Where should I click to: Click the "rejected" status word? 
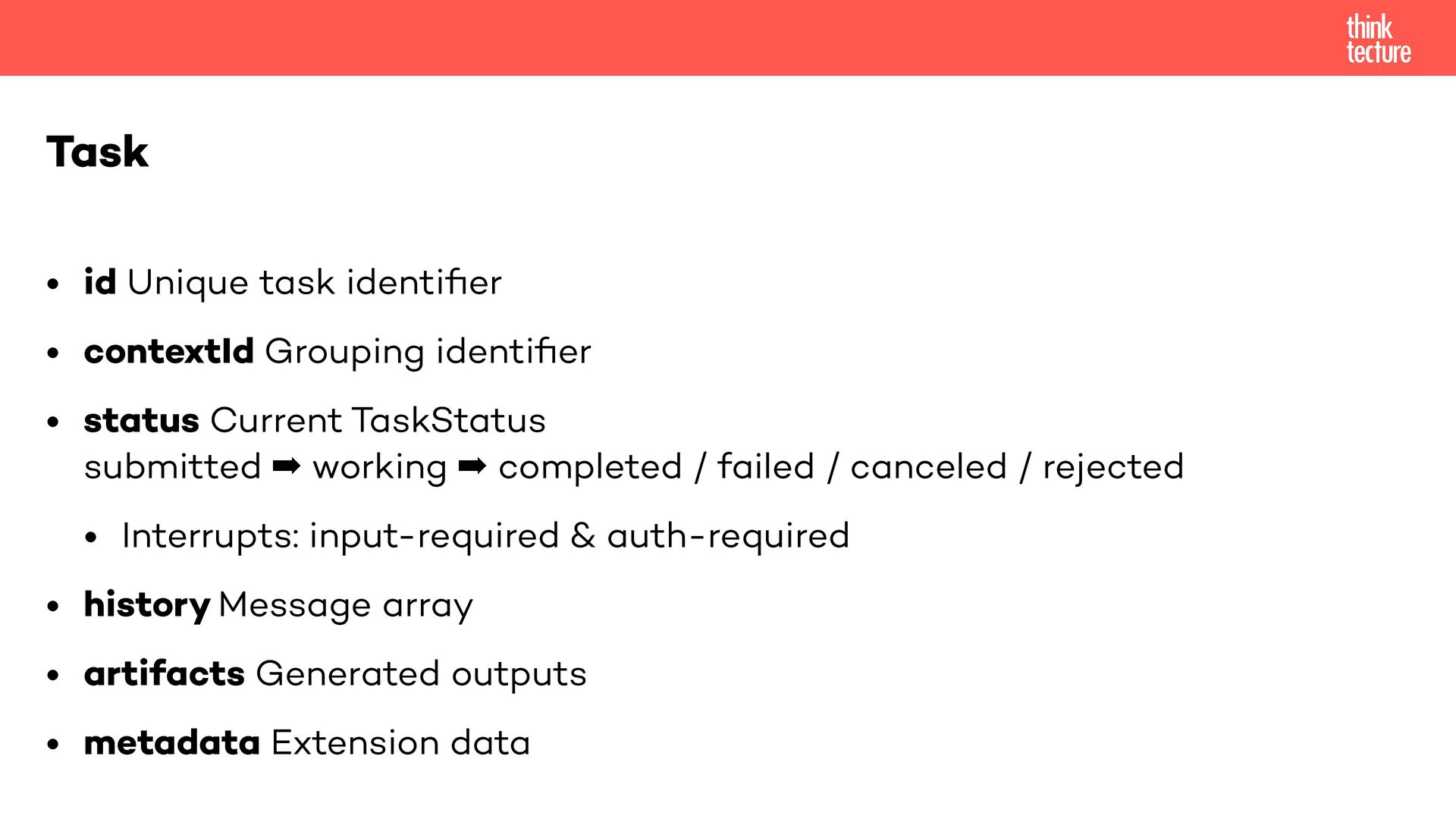point(1112,467)
